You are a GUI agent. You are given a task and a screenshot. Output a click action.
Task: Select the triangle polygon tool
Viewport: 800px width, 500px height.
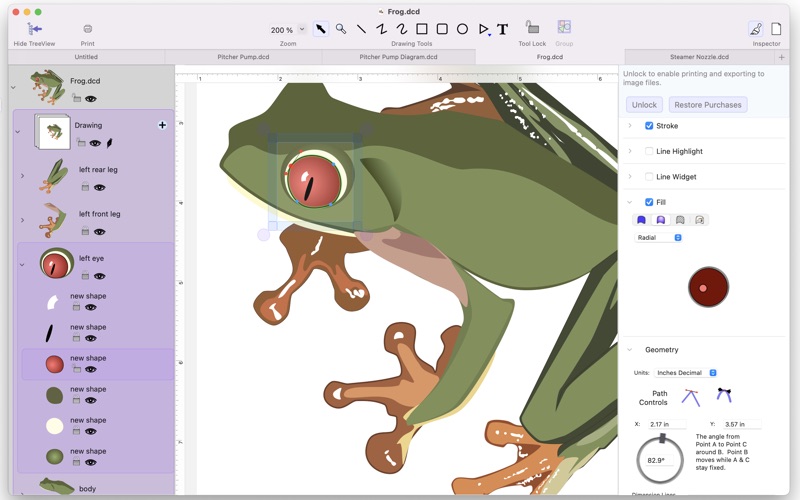(x=483, y=30)
